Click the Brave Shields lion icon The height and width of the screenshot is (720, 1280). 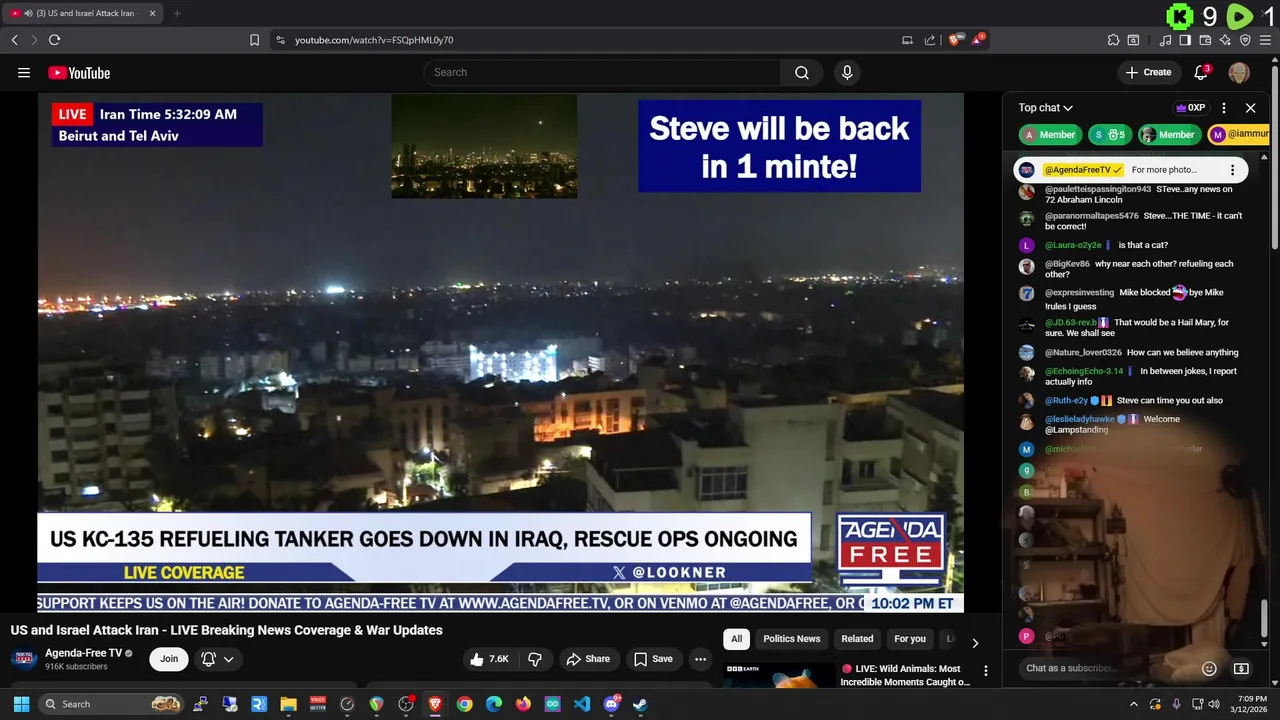(x=956, y=40)
